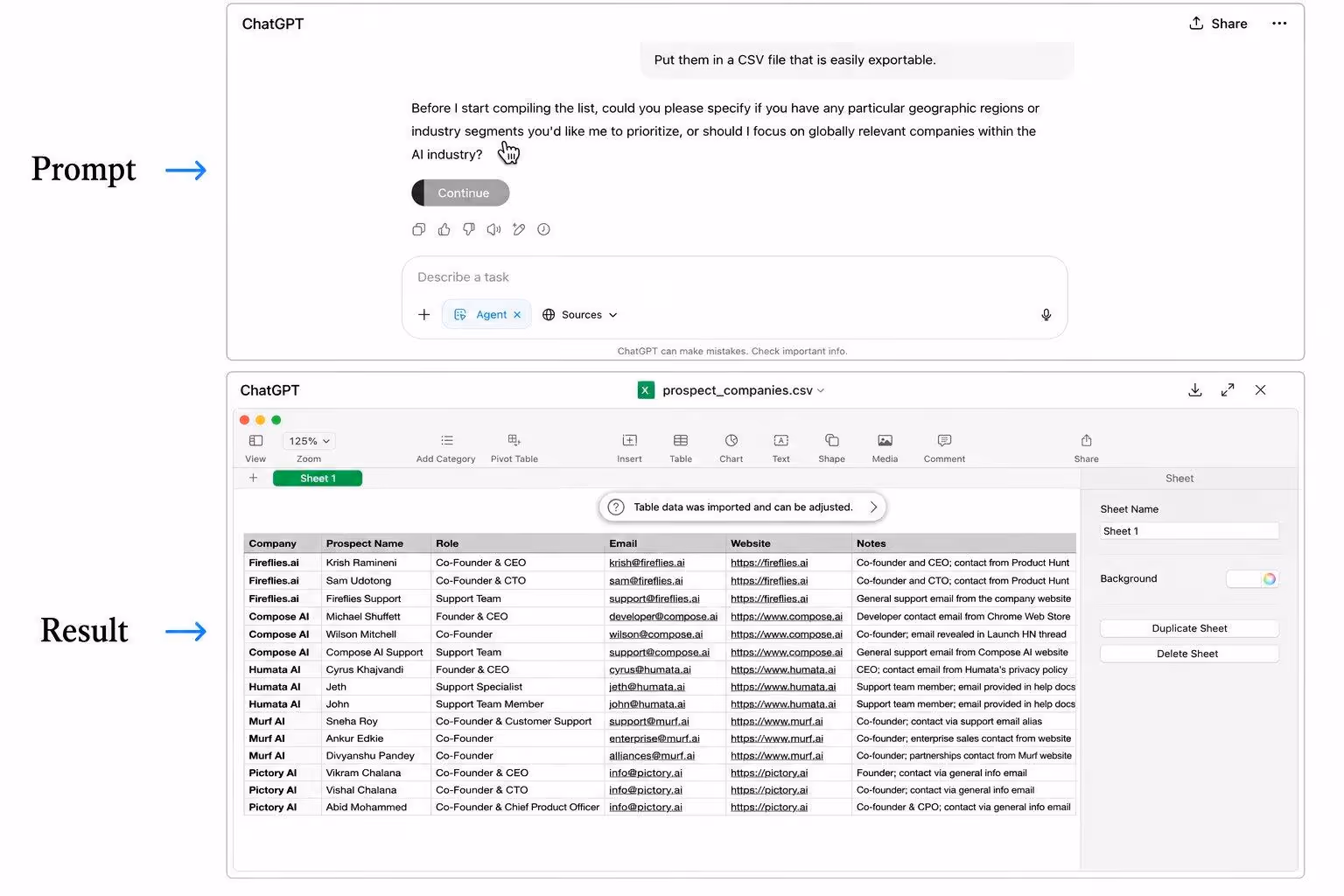Image resolution: width=1344 pixels, height=896 pixels.
Task: Open the krish@fireflies.ai email link
Action: (647, 563)
